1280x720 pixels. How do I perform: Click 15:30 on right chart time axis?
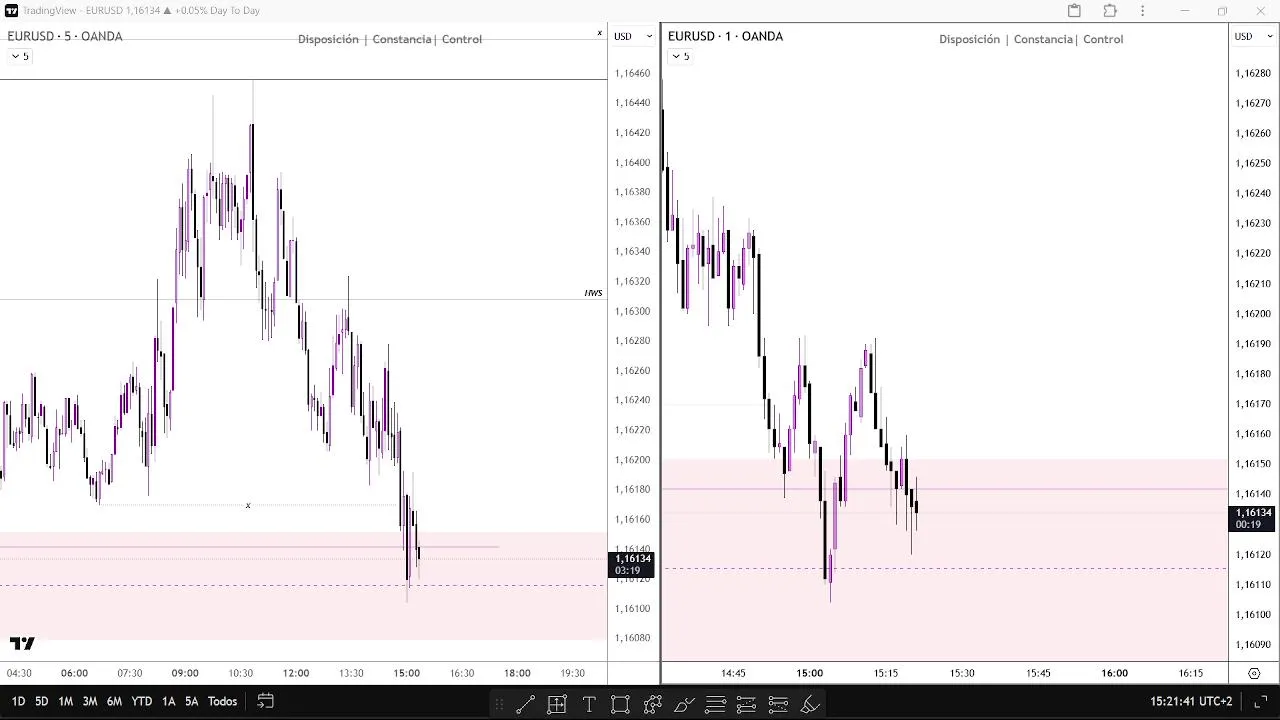[962, 673]
